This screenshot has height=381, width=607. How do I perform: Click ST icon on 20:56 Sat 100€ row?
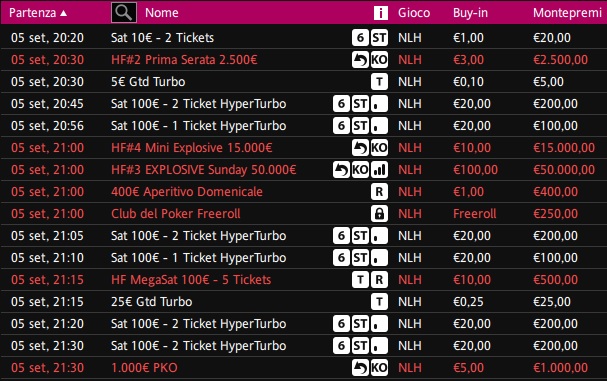pos(360,125)
